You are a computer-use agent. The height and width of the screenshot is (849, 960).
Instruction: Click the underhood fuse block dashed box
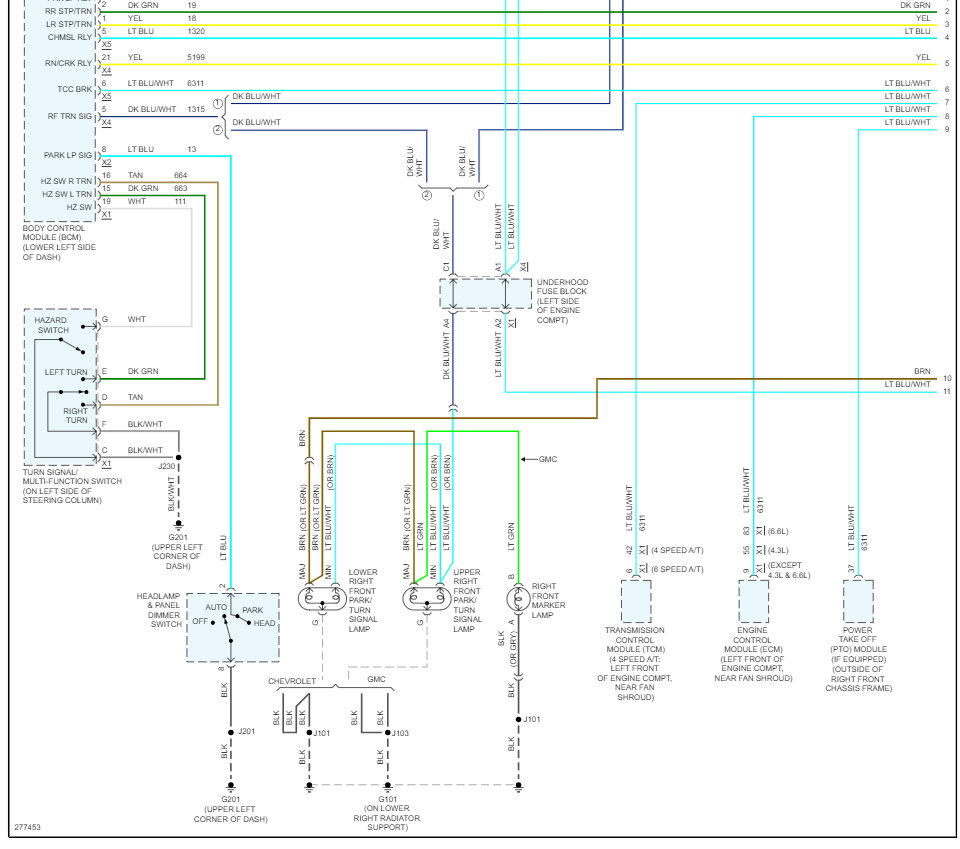[x=486, y=294]
